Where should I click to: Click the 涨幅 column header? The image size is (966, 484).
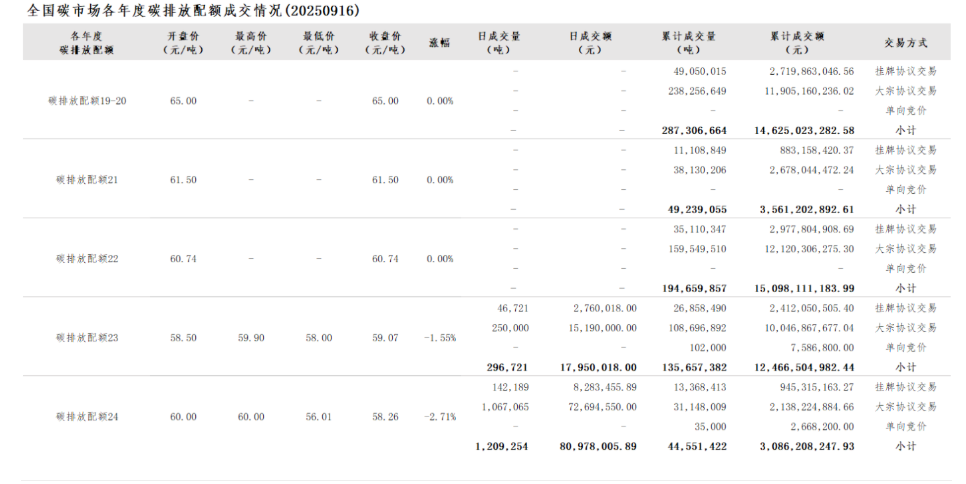[x=439, y=43]
